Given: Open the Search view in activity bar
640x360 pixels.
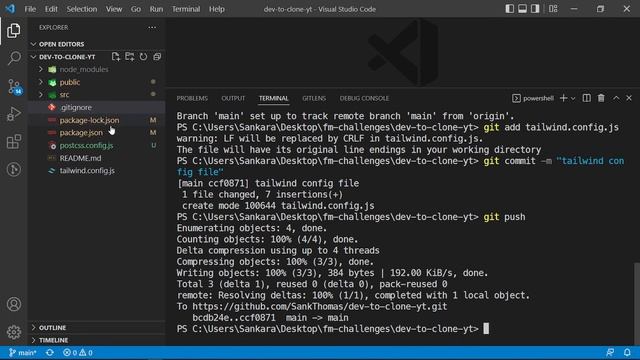Looking at the screenshot, I should pyautogui.click(x=13, y=58).
